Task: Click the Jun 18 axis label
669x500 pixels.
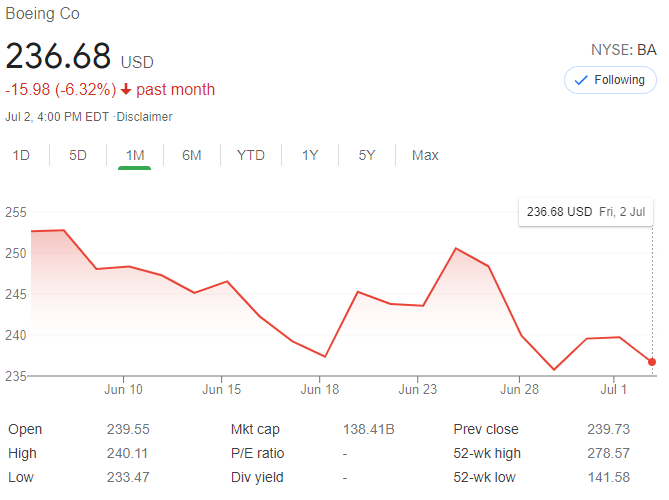Action: click(320, 390)
